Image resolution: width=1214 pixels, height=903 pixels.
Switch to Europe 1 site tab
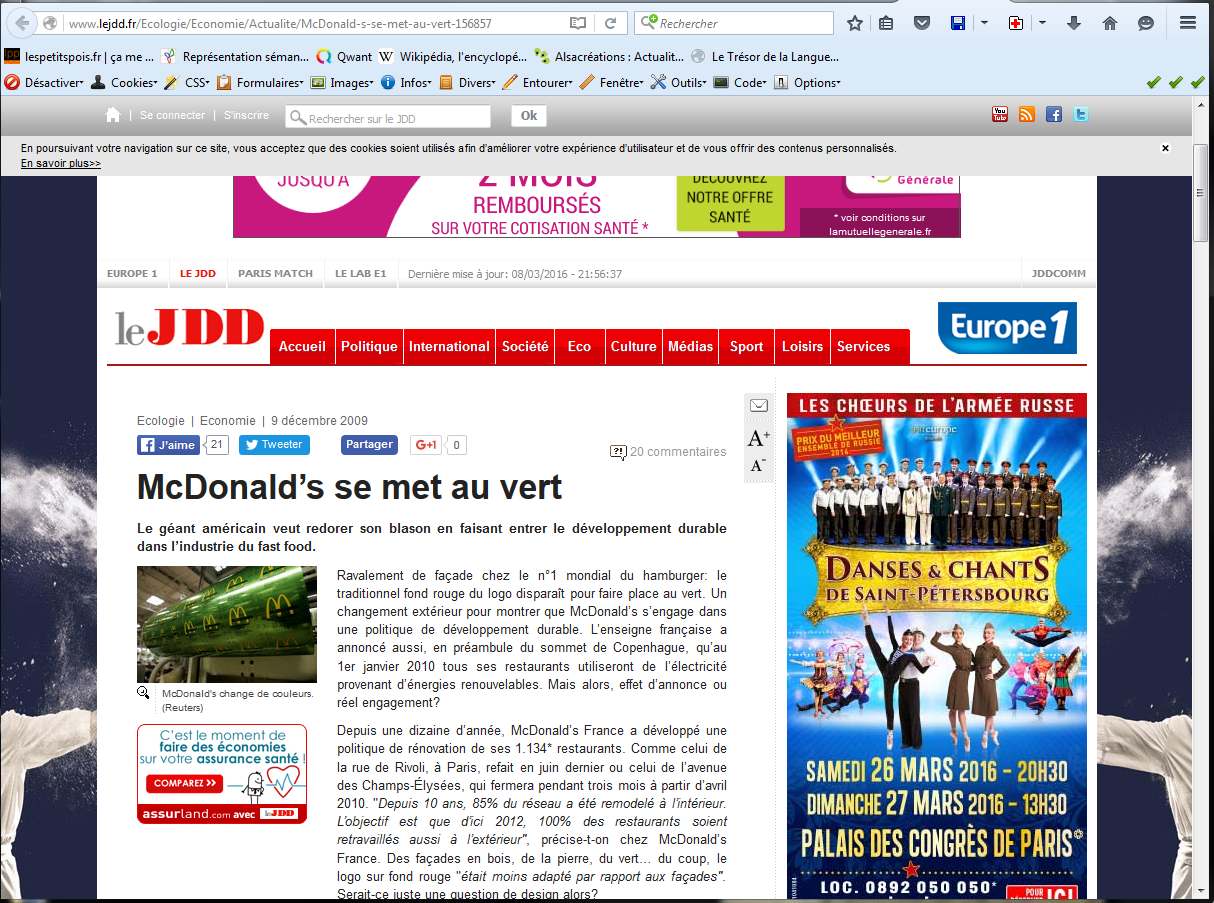coord(132,273)
